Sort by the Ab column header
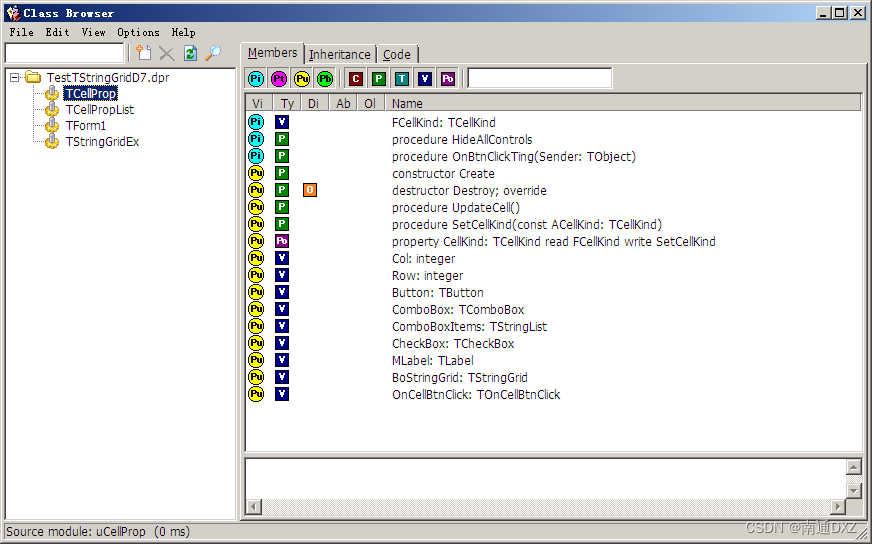This screenshot has height=544, width=872. 343,103
